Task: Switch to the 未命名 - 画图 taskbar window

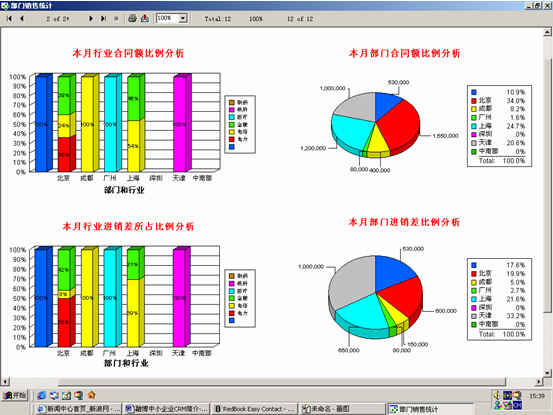Action: [x=342, y=409]
